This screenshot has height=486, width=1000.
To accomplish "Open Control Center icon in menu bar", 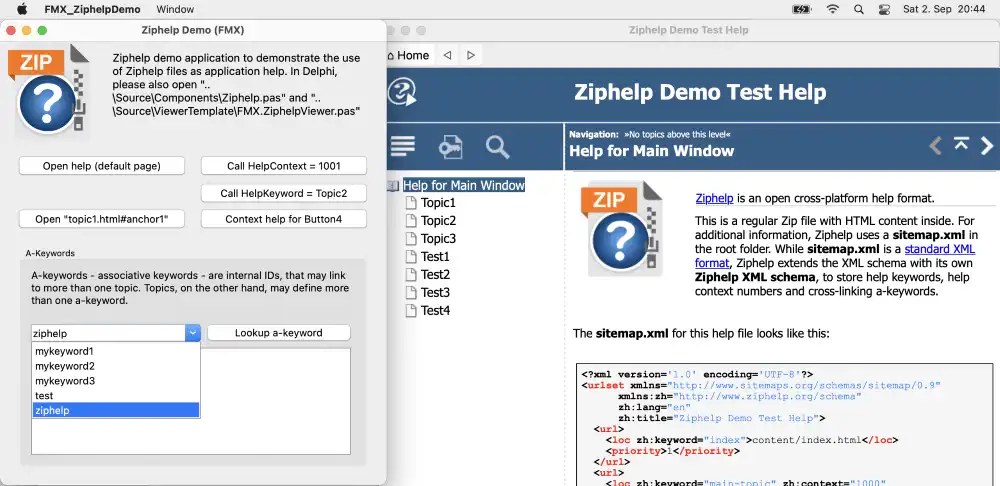I will click(x=884, y=9).
